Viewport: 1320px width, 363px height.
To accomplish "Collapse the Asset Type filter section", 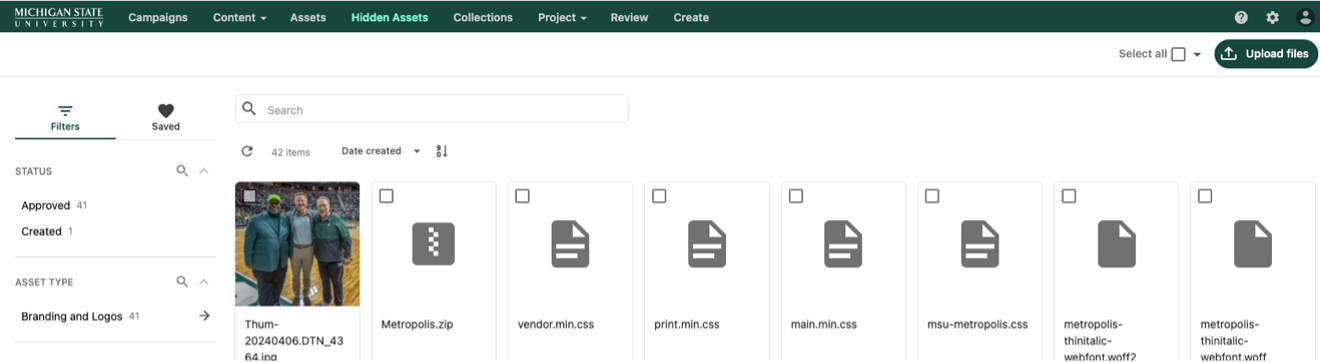I will (204, 282).
